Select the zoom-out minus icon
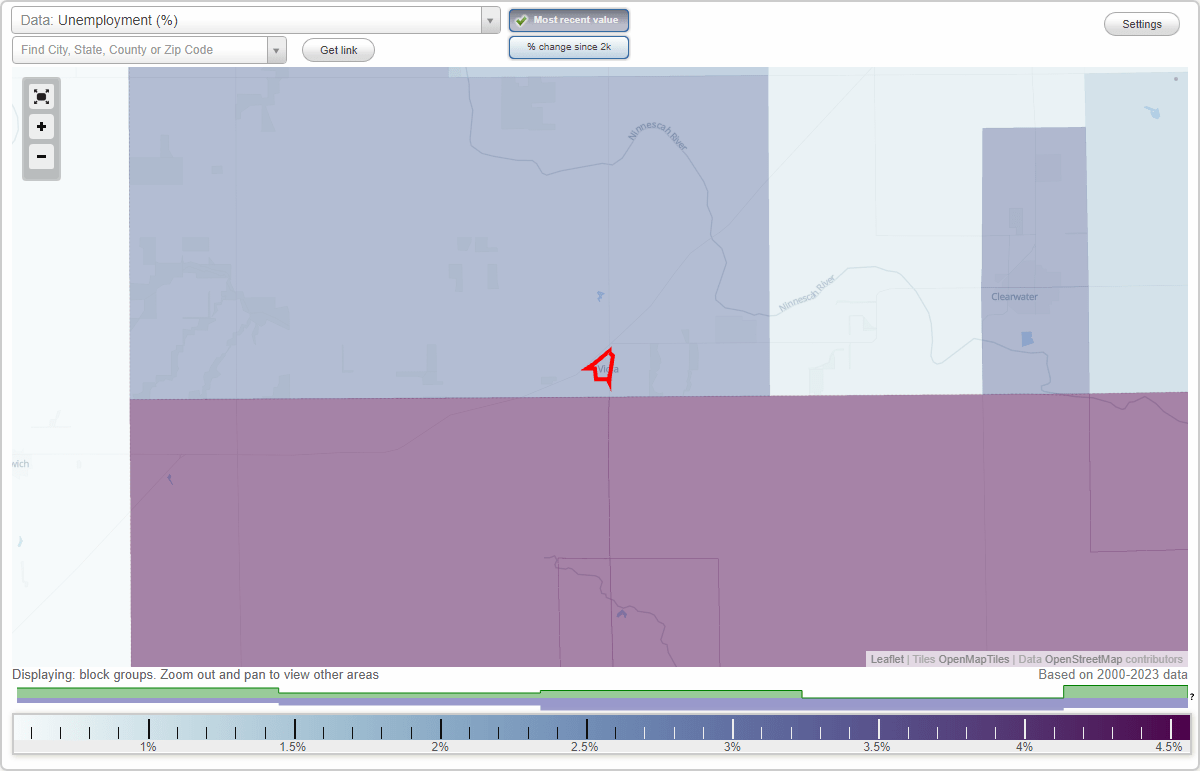The image size is (1200, 771). [x=41, y=157]
